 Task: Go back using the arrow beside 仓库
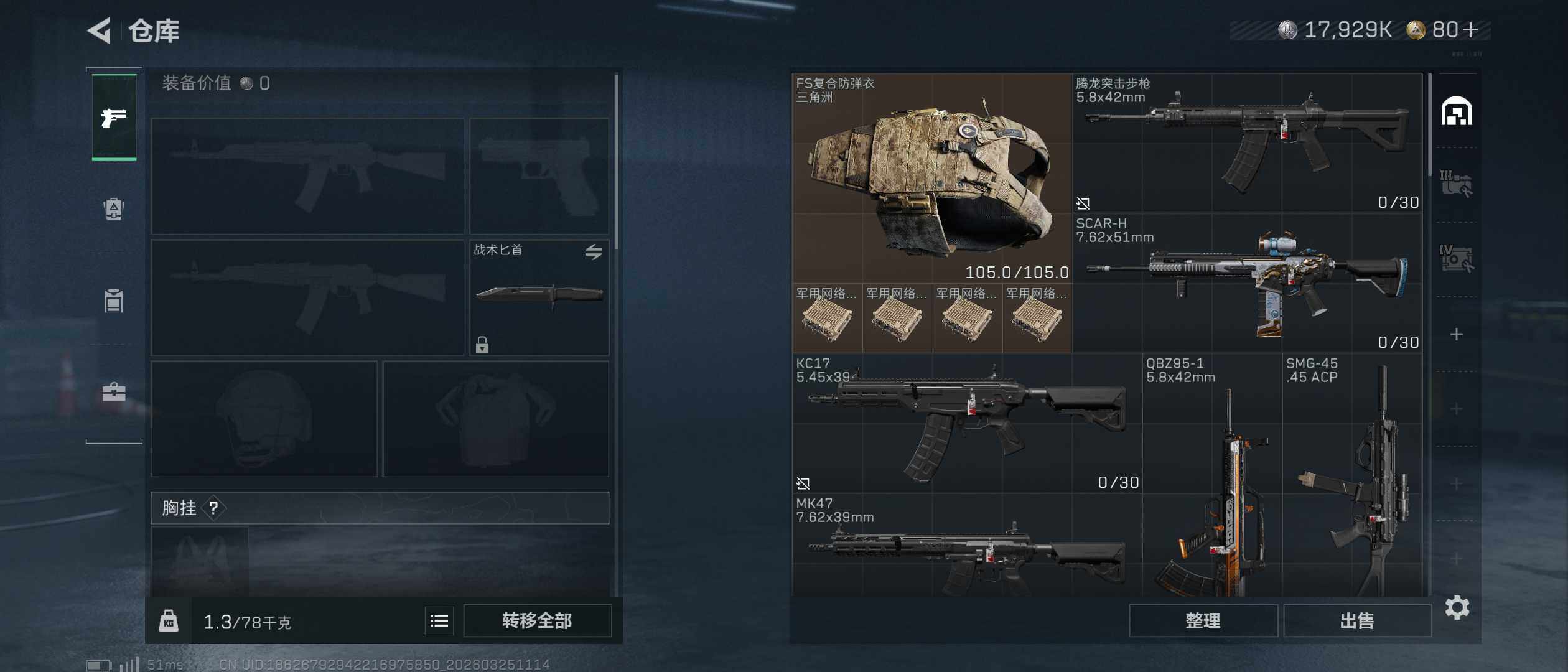click(99, 30)
